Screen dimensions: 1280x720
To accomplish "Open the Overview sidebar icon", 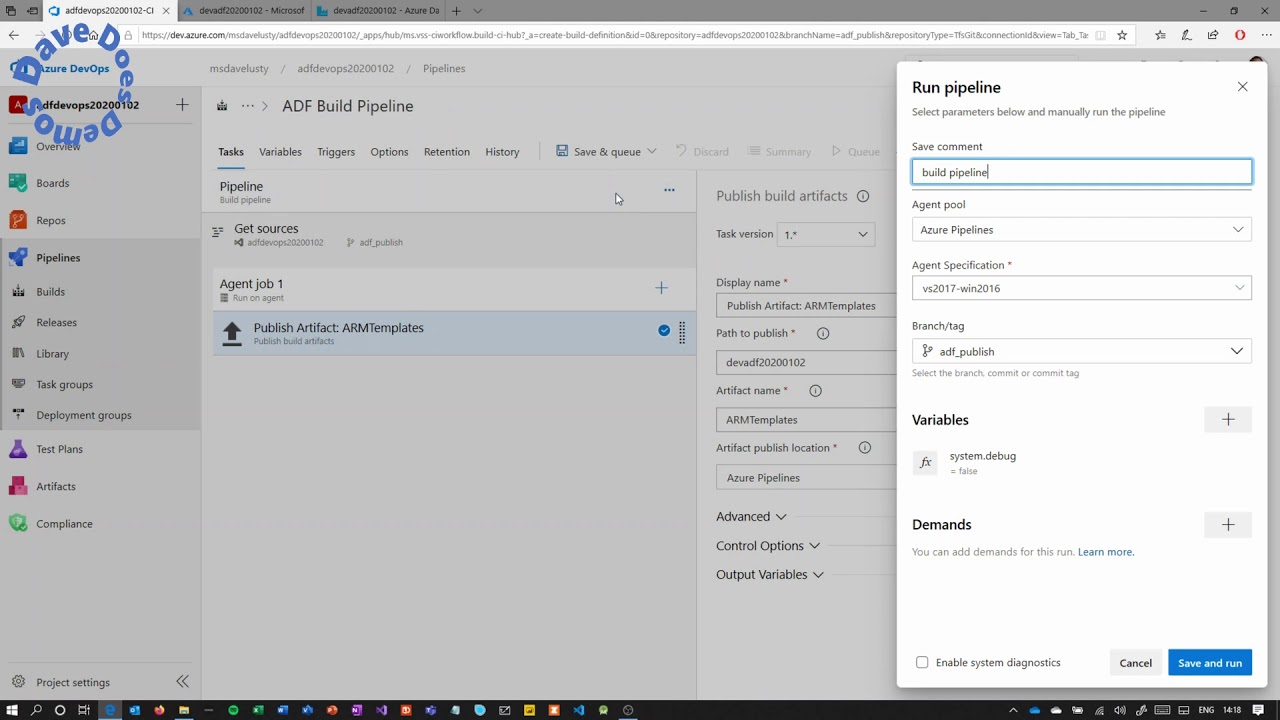I will (x=18, y=146).
